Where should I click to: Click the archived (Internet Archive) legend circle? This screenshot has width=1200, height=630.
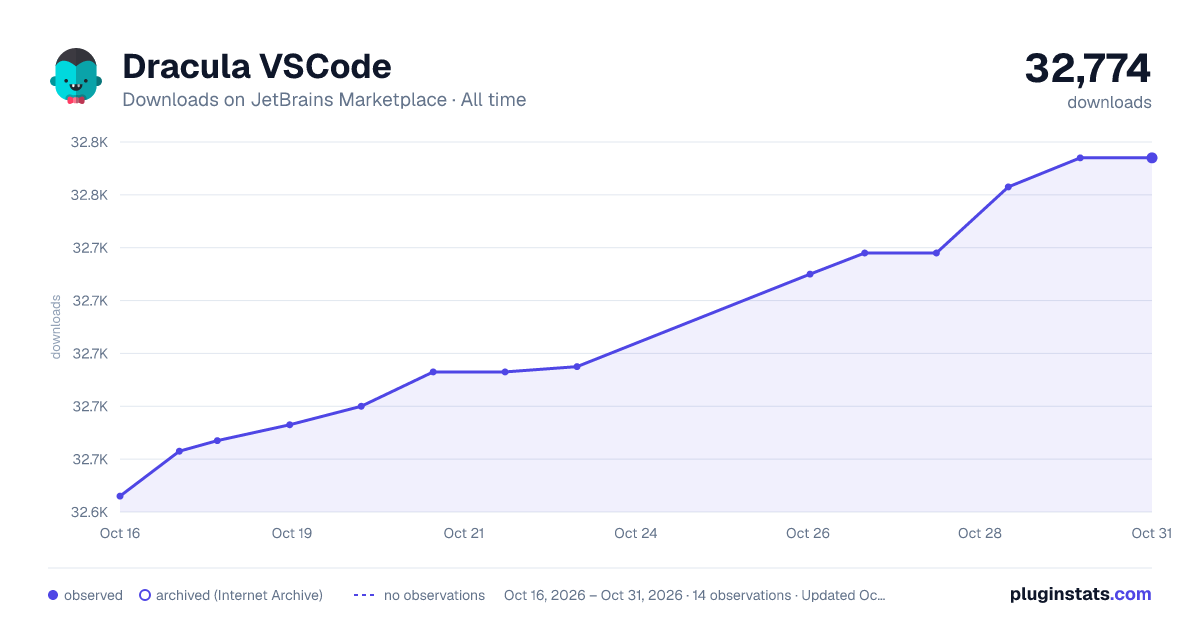(x=145, y=595)
